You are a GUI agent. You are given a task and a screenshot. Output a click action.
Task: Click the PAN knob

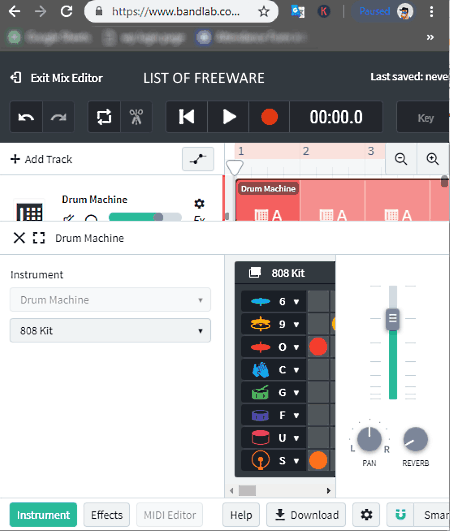click(x=369, y=439)
